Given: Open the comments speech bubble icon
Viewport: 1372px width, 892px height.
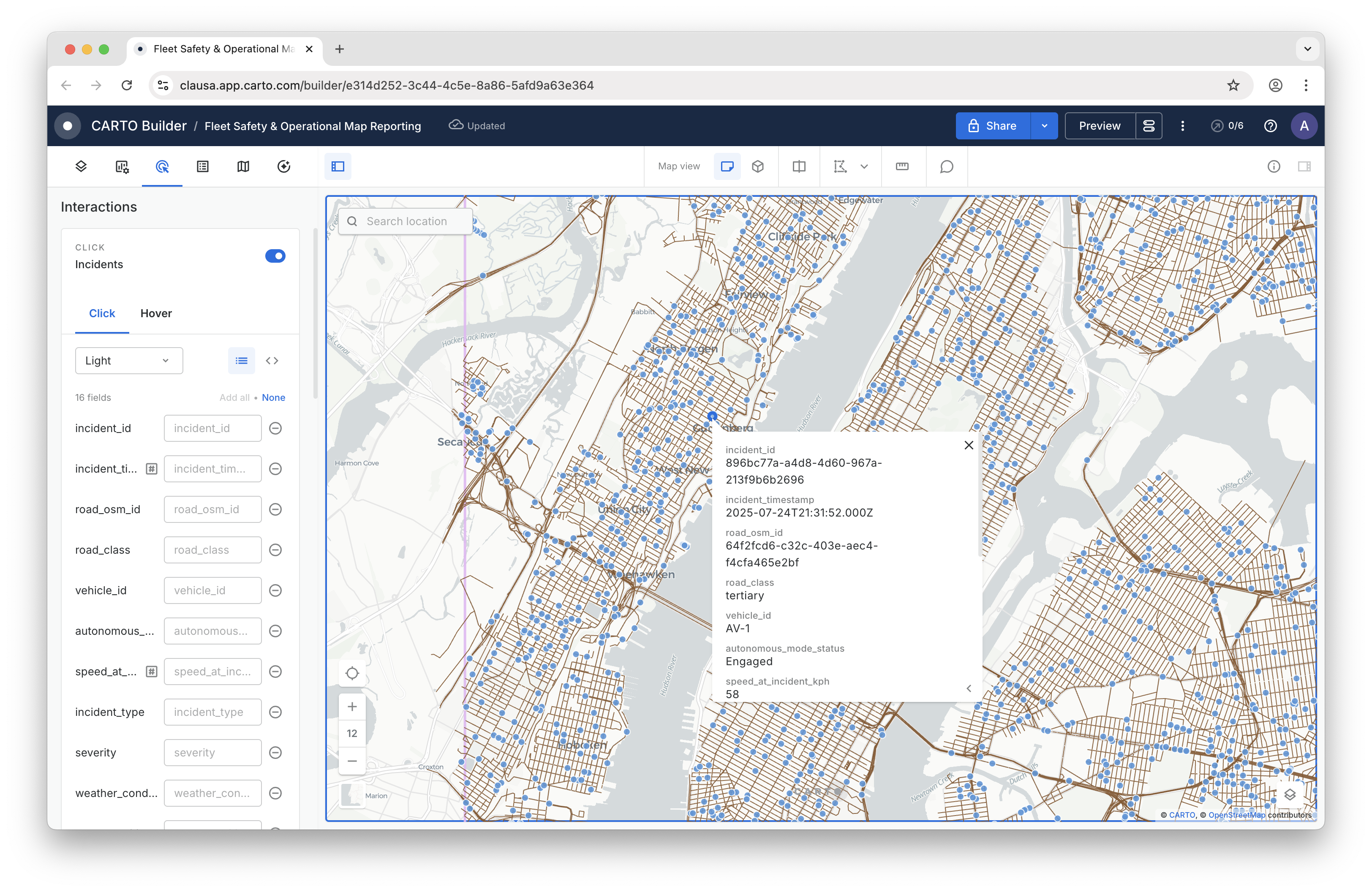Looking at the screenshot, I should coord(947,166).
